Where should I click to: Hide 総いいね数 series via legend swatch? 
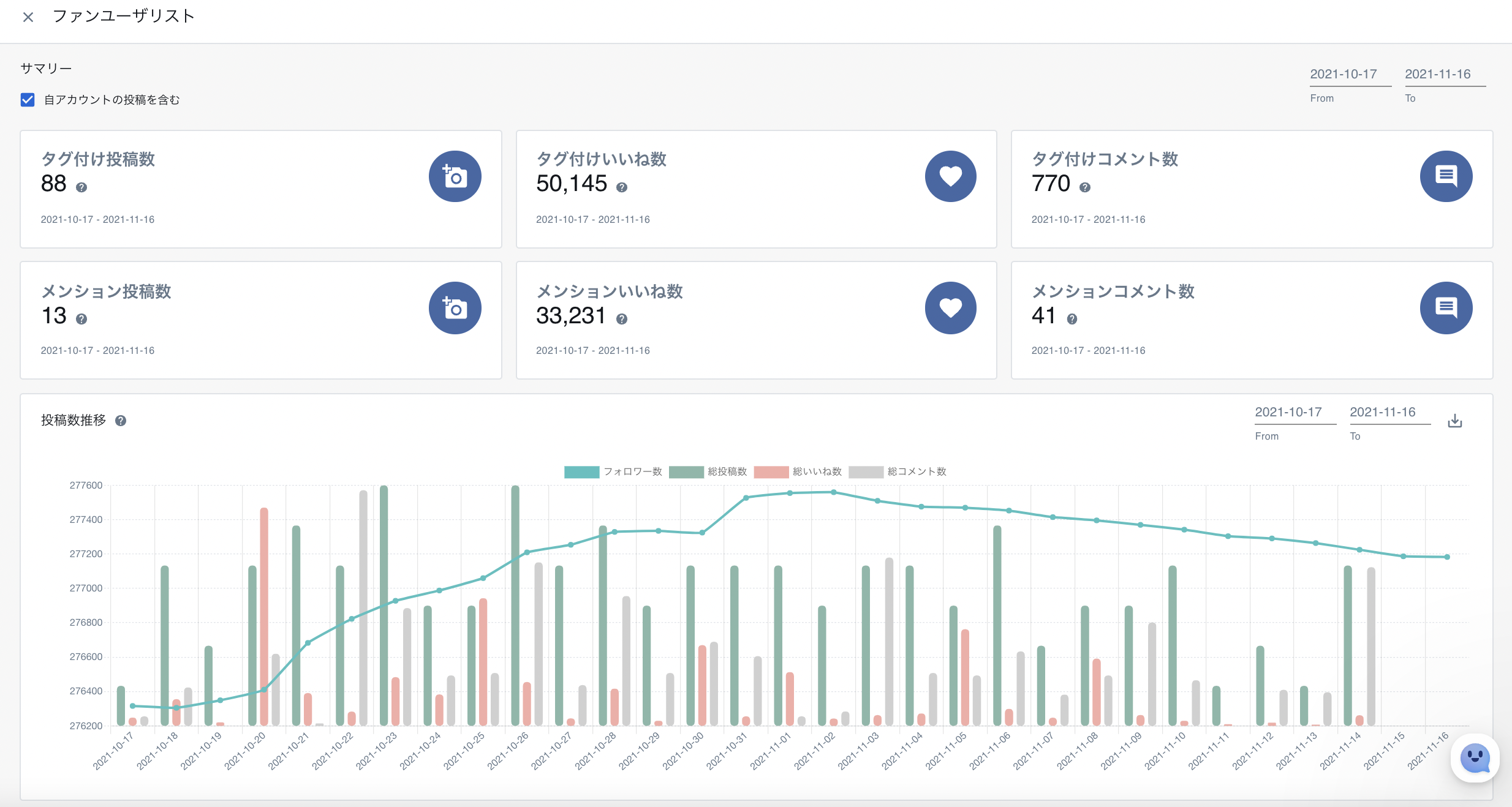pos(771,471)
